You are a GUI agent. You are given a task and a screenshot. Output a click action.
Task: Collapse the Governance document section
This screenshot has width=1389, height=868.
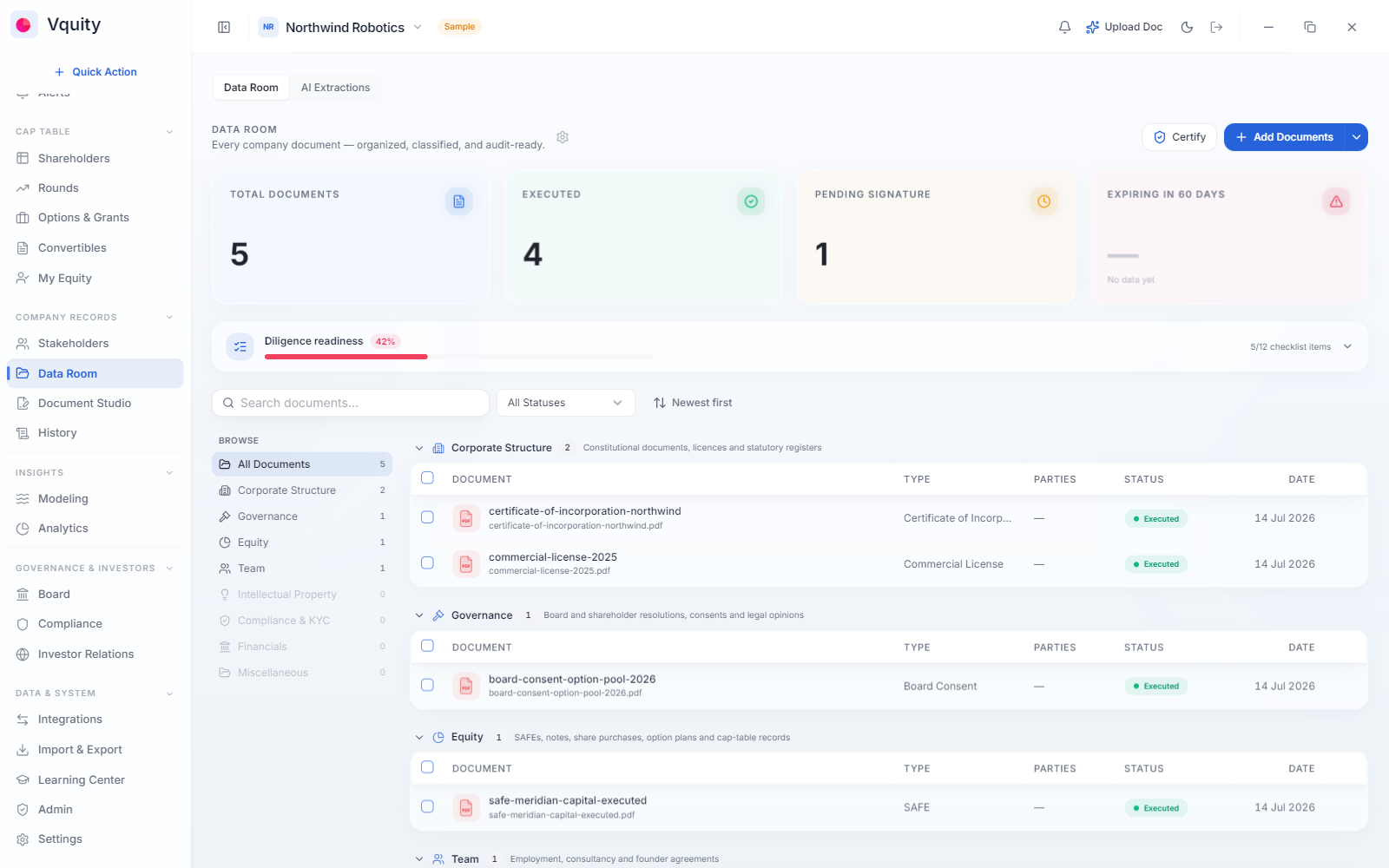(419, 615)
